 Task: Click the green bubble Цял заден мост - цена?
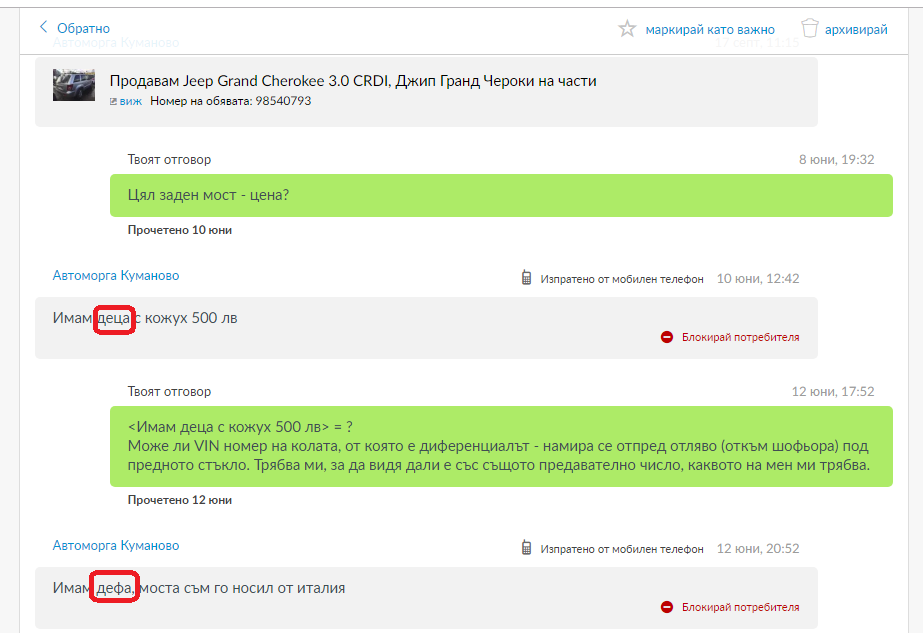[x=500, y=195]
